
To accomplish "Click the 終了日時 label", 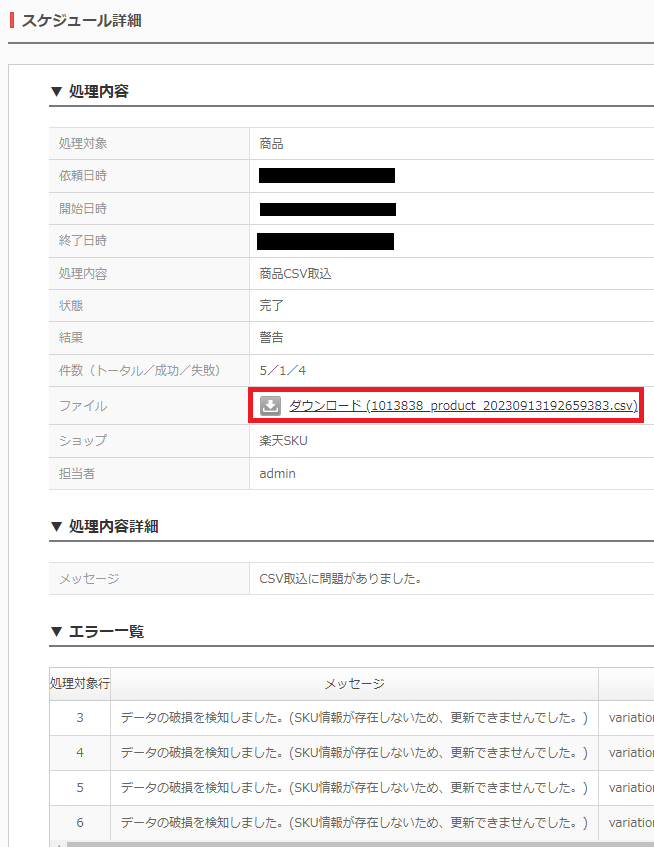I will pos(83,240).
